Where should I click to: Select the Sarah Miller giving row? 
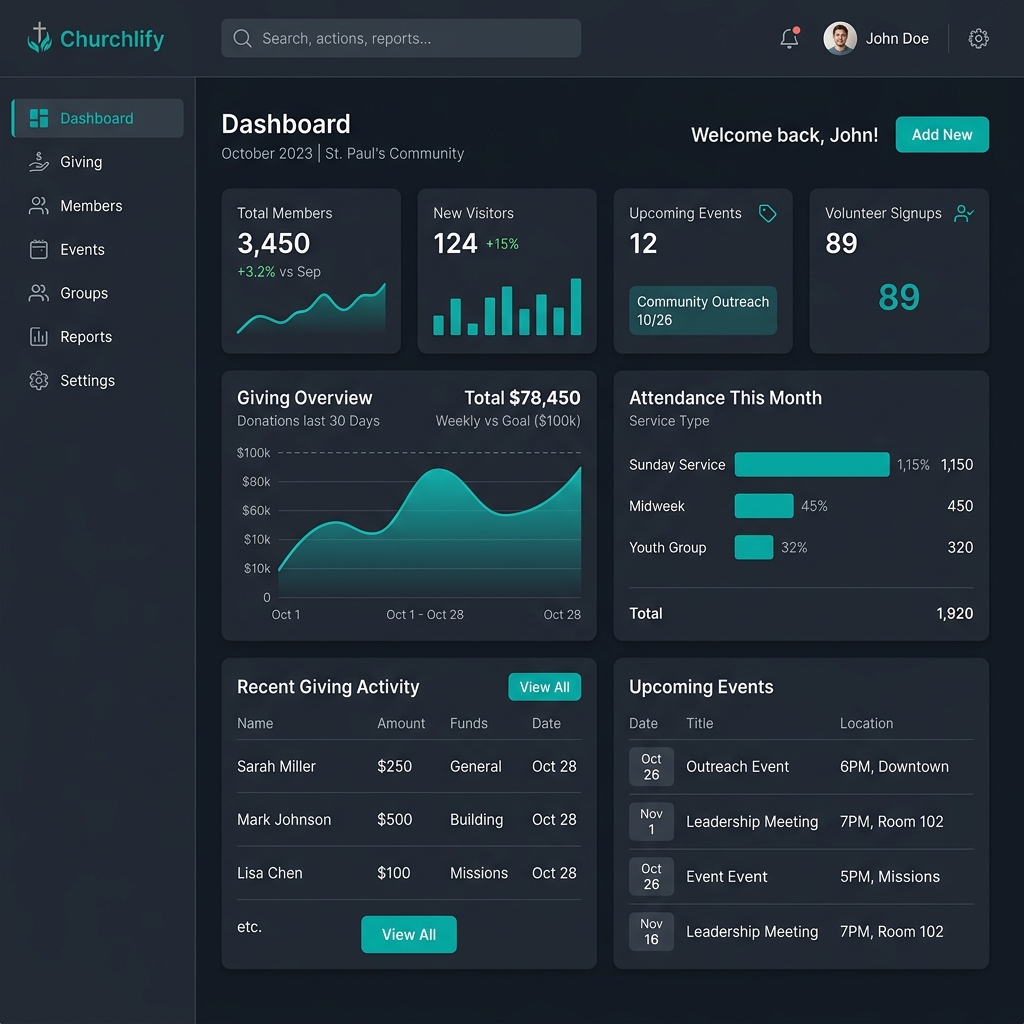tap(409, 766)
